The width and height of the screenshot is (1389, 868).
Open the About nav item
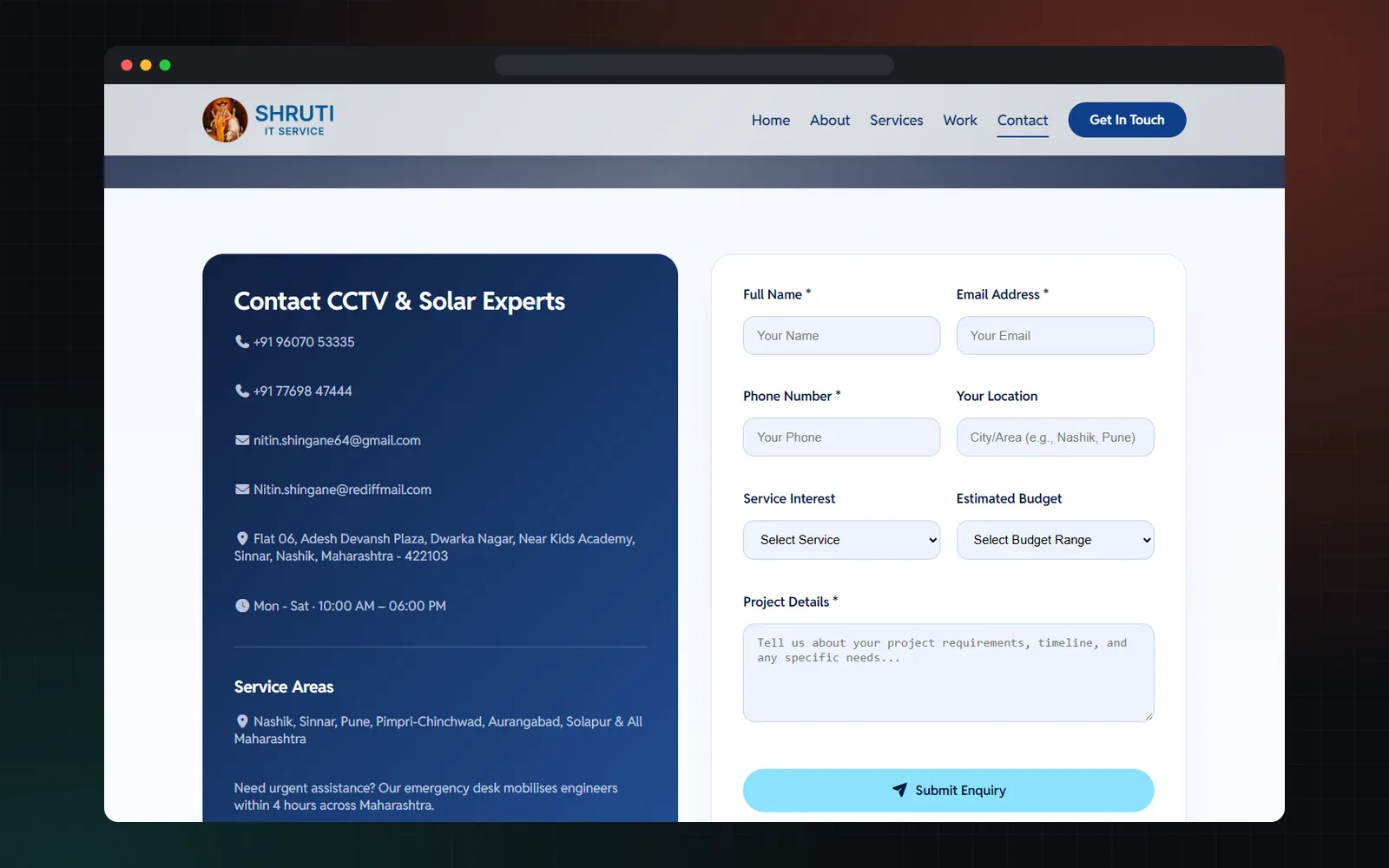coord(830,120)
